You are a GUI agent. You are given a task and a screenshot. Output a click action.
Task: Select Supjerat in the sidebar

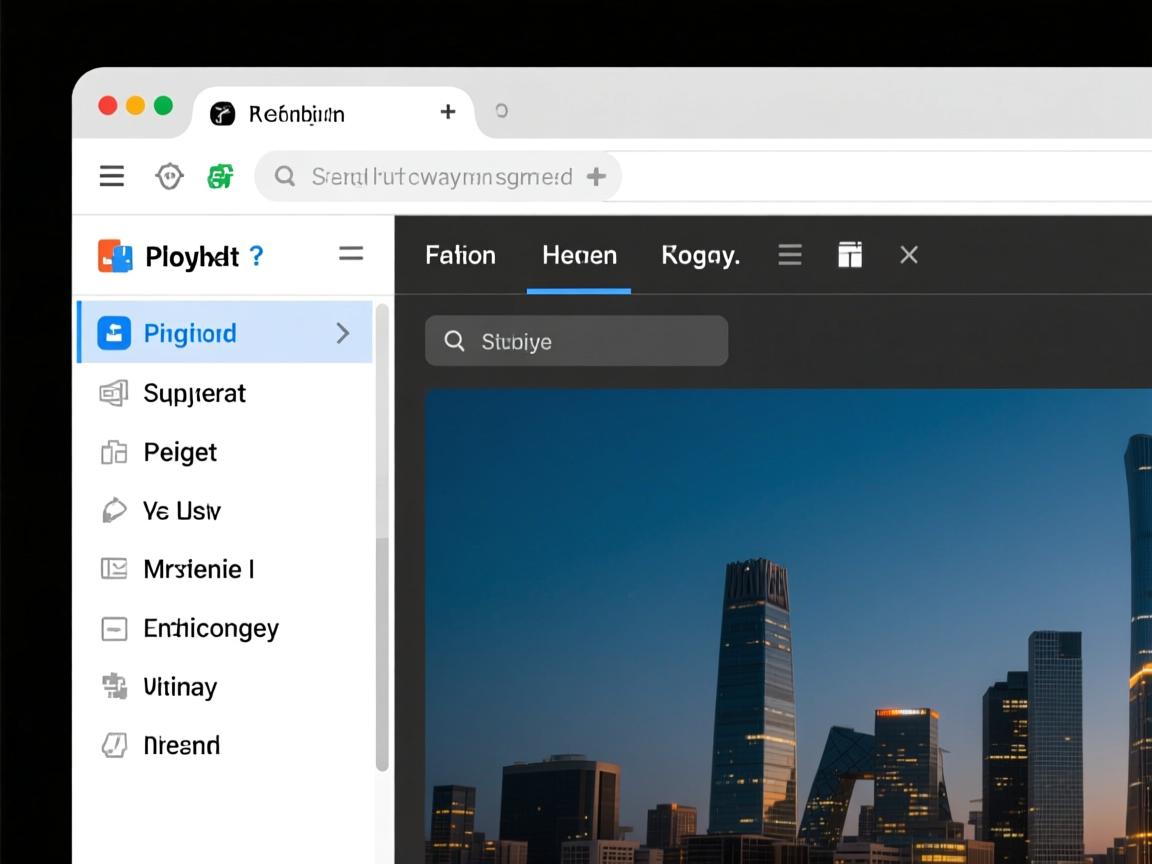pyautogui.click(x=194, y=393)
